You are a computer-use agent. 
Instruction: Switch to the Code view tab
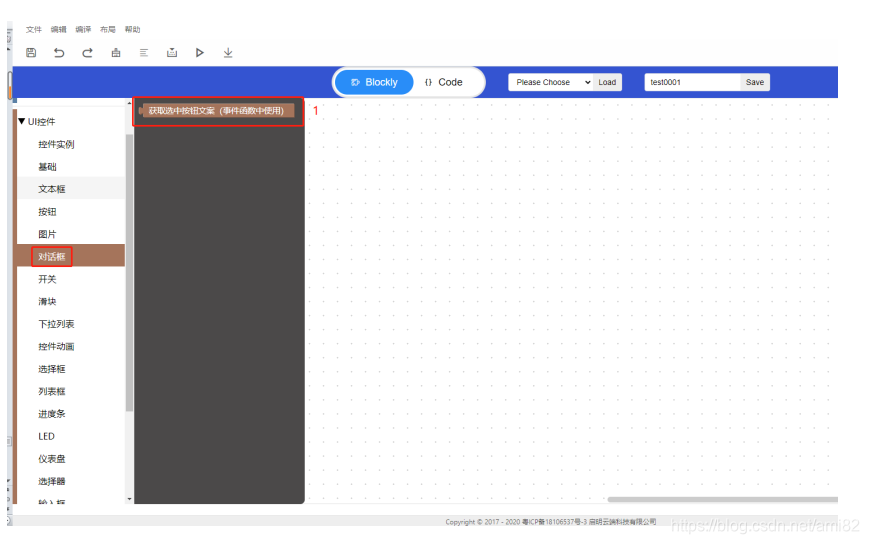point(443,82)
